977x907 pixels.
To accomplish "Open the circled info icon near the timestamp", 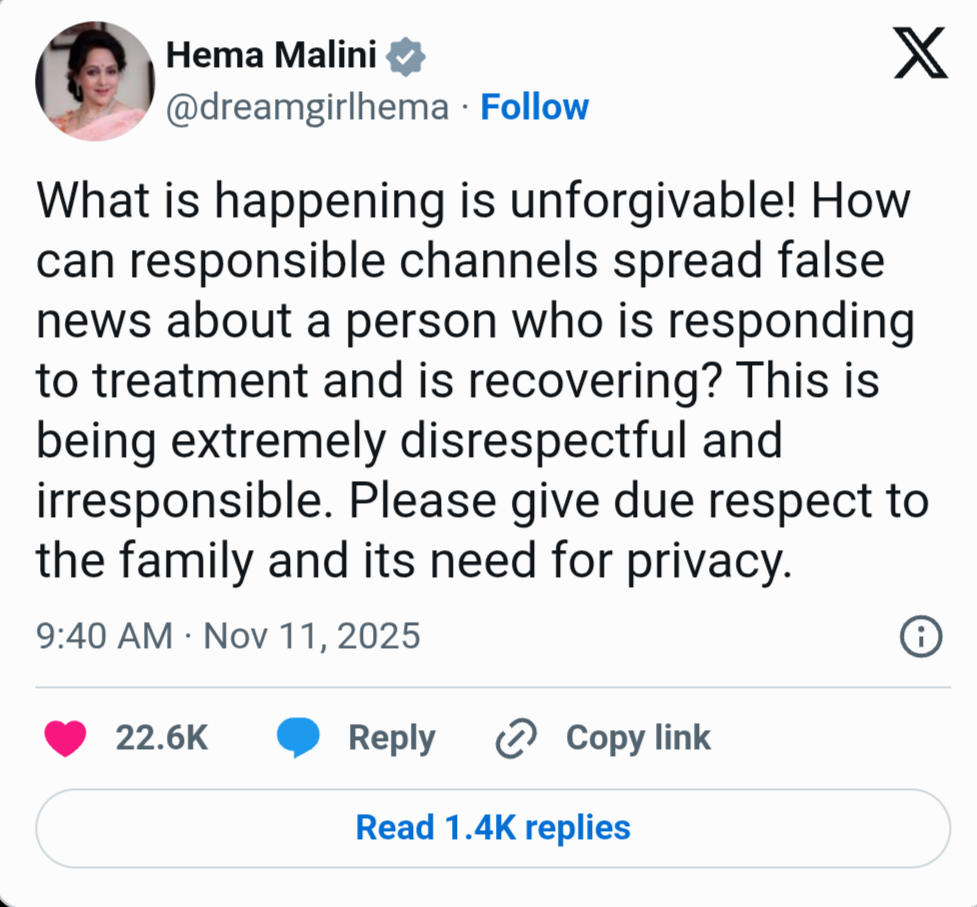I will [921, 636].
